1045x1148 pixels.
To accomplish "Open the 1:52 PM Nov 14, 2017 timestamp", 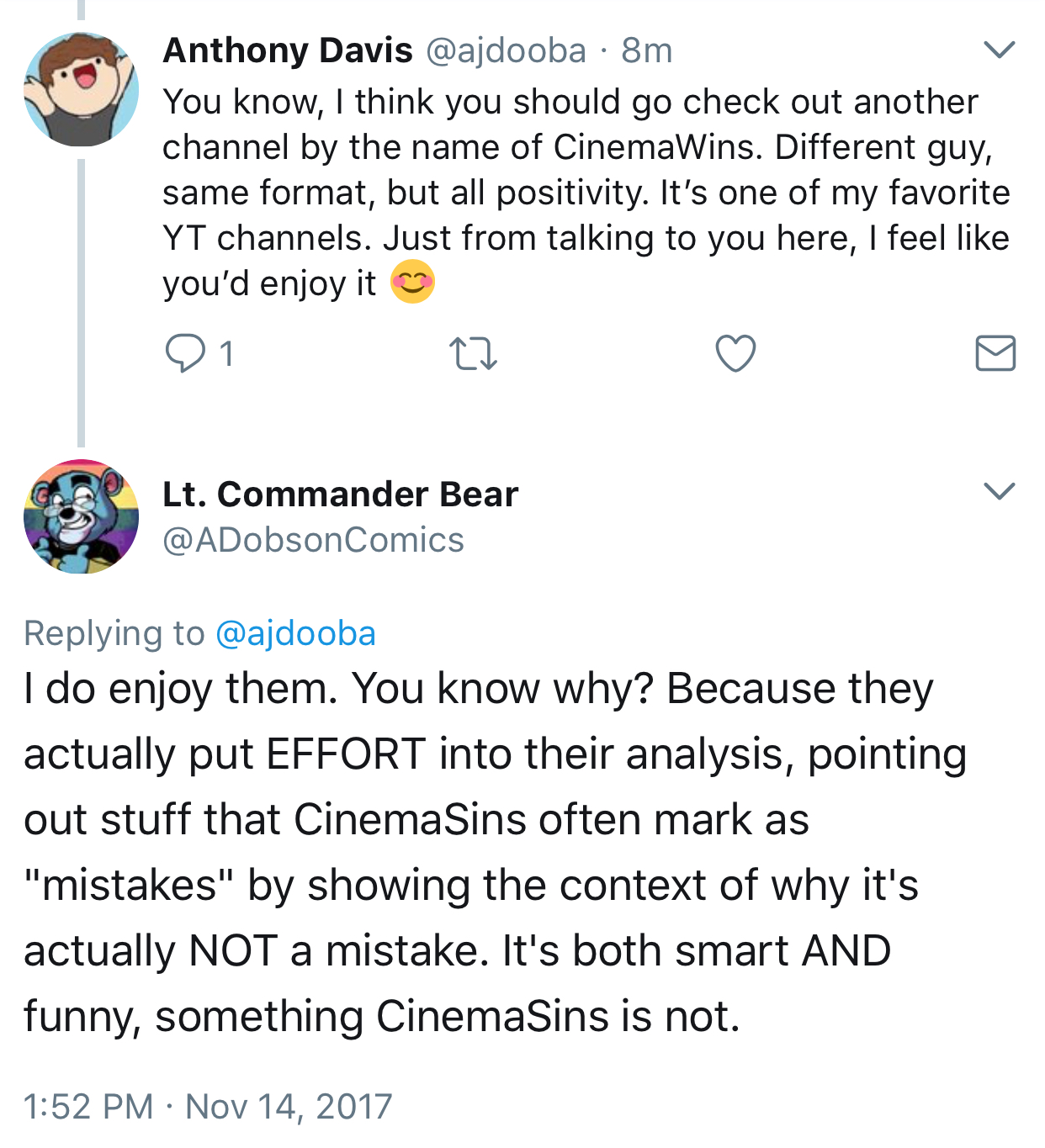I will pos(208,1106).
